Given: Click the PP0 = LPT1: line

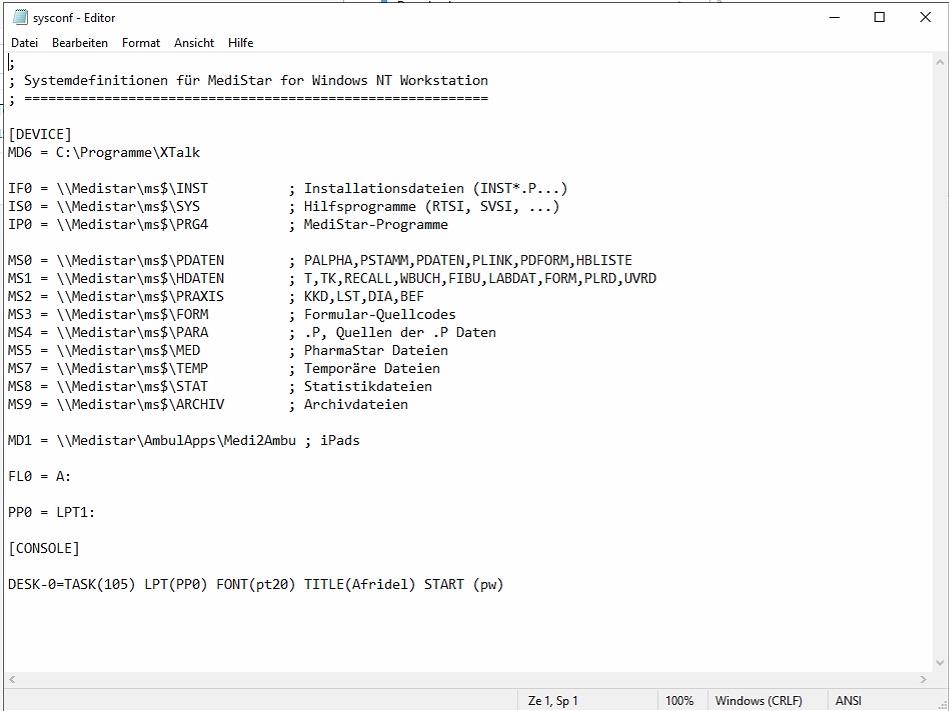Looking at the screenshot, I should click(x=51, y=513).
